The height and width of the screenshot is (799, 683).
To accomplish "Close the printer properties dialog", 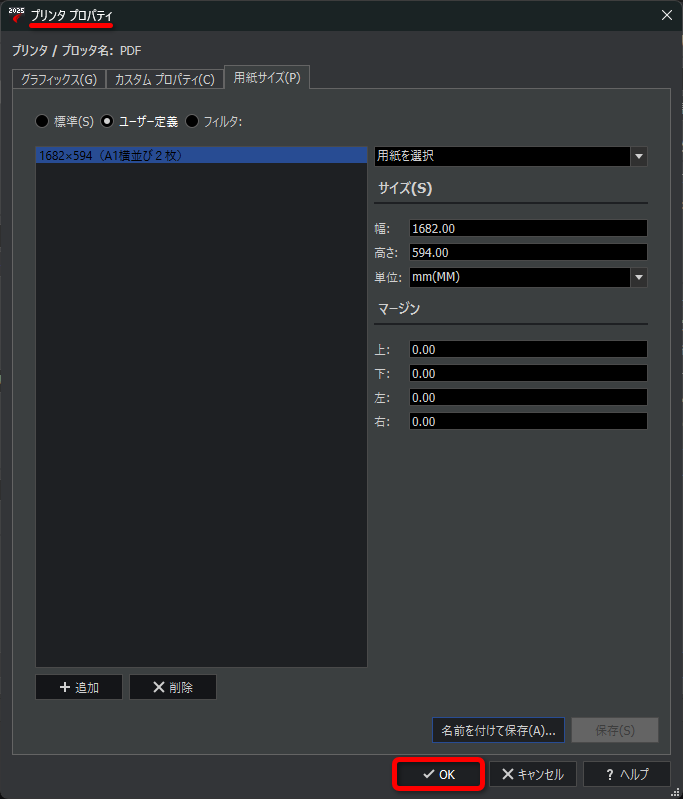I will (667, 15).
